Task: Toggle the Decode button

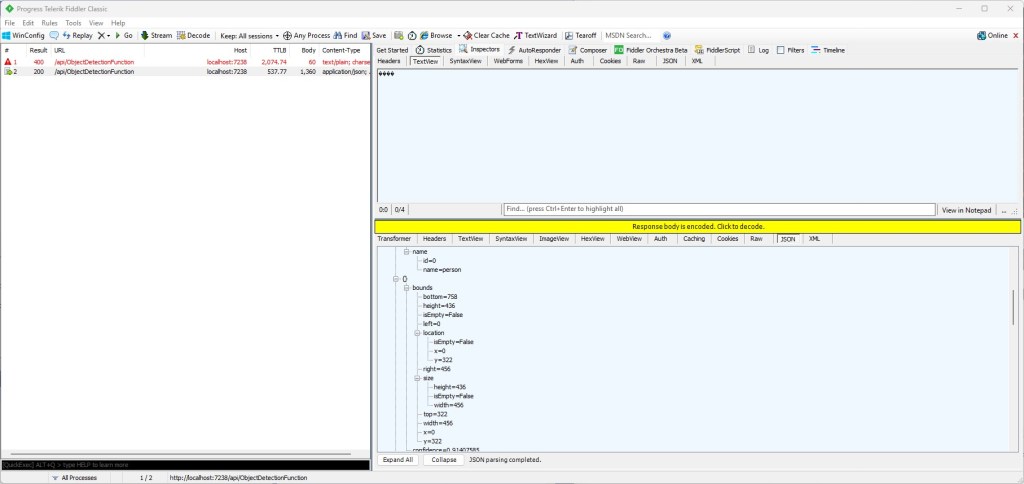Action: 194,35
